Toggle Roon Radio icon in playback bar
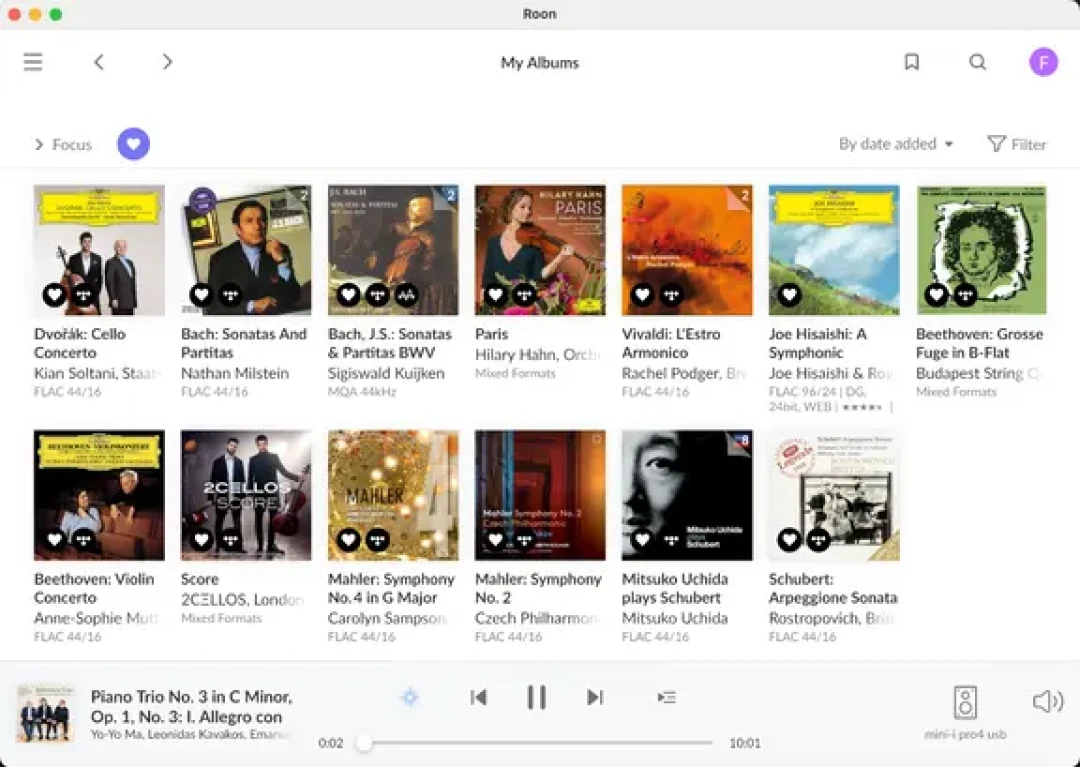1080x767 pixels. click(x=410, y=697)
